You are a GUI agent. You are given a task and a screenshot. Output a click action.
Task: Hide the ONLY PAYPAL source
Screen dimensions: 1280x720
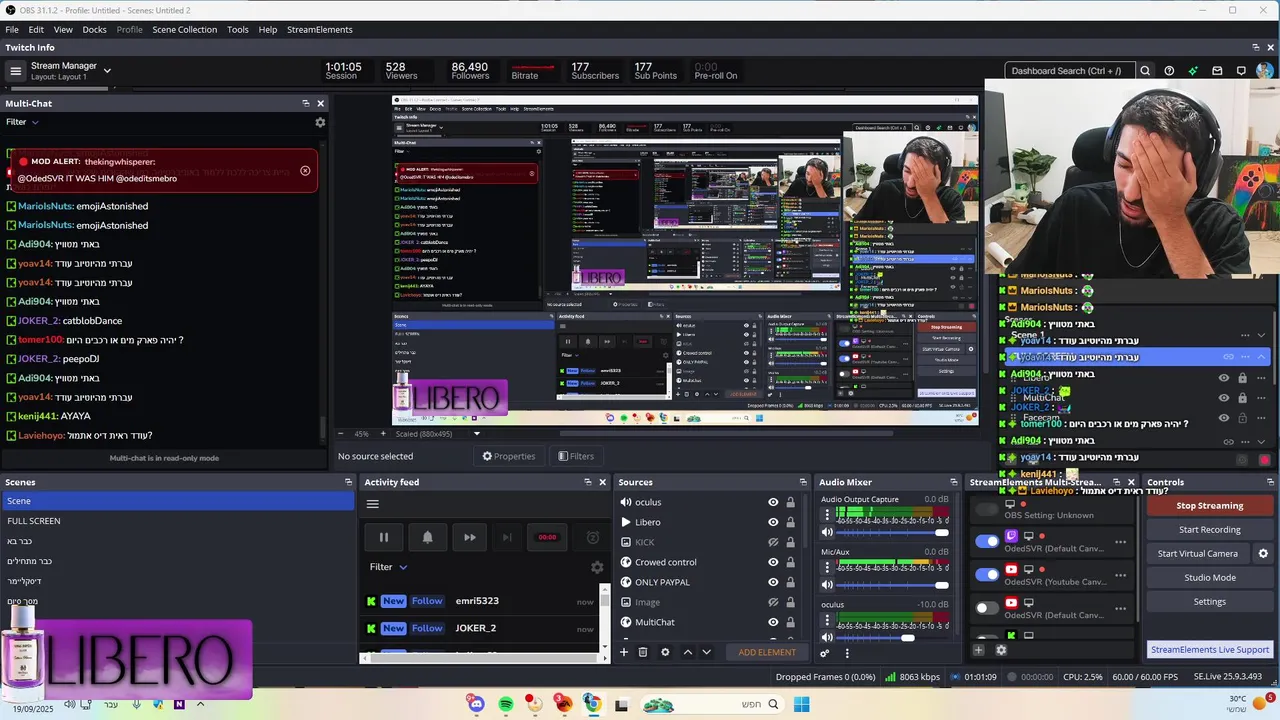click(x=773, y=582)
